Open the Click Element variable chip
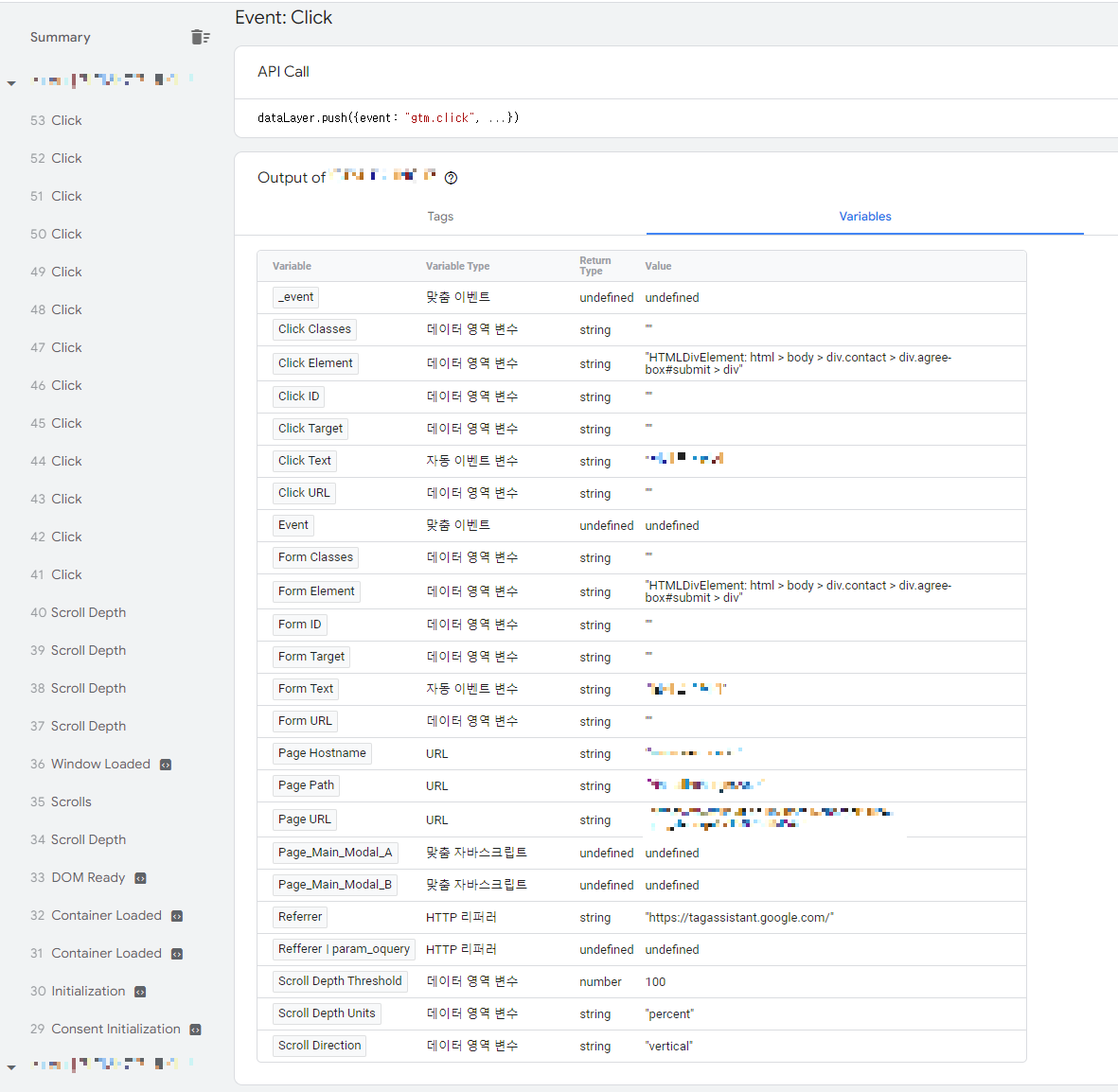This screenshot has height=1092, width=1118. click(x=315, y=363)
